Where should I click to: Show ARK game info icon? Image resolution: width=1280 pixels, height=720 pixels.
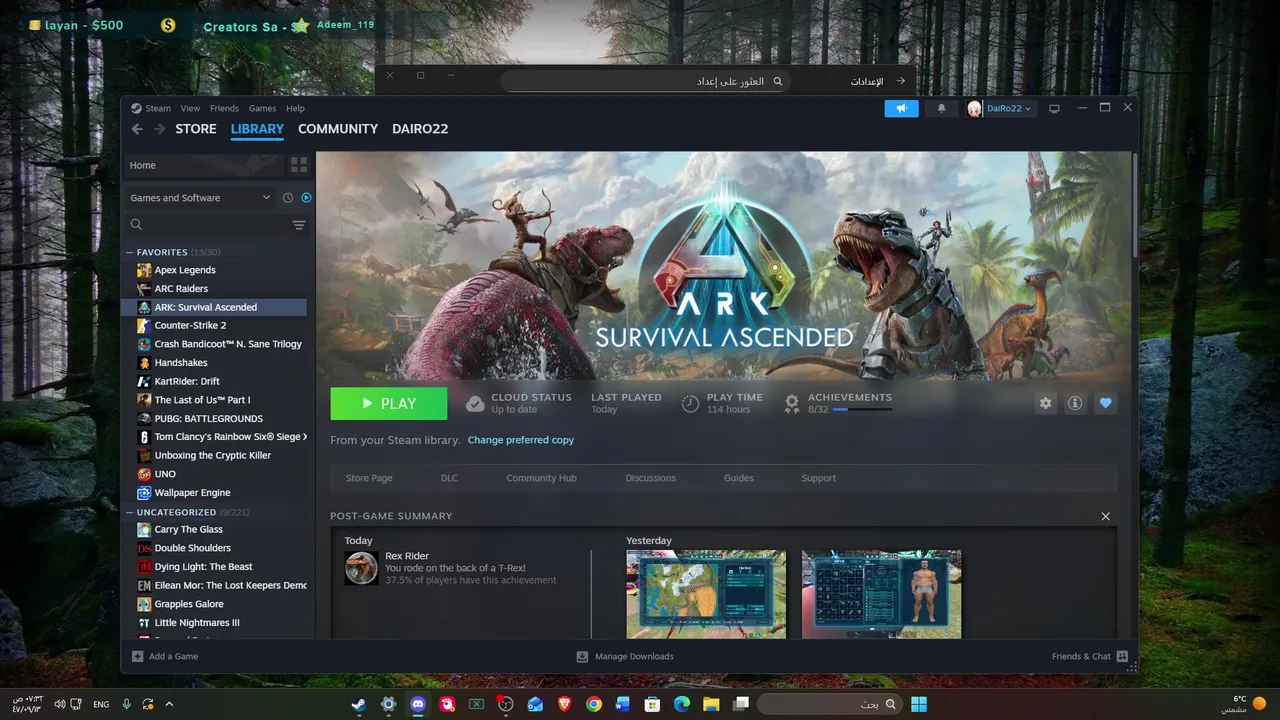click(x=1075, y=403)
